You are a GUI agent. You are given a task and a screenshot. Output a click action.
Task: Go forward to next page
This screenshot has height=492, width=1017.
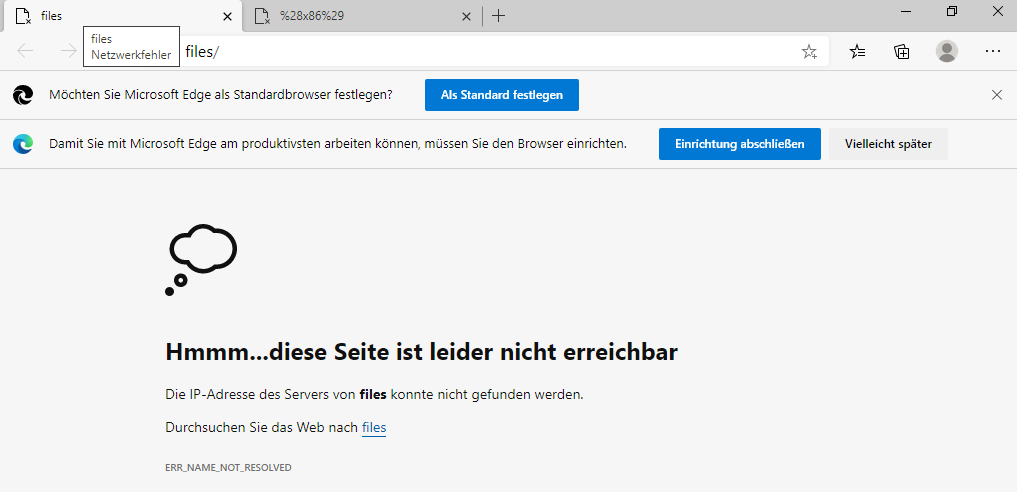pyautogui.click(x=68, y=51)
